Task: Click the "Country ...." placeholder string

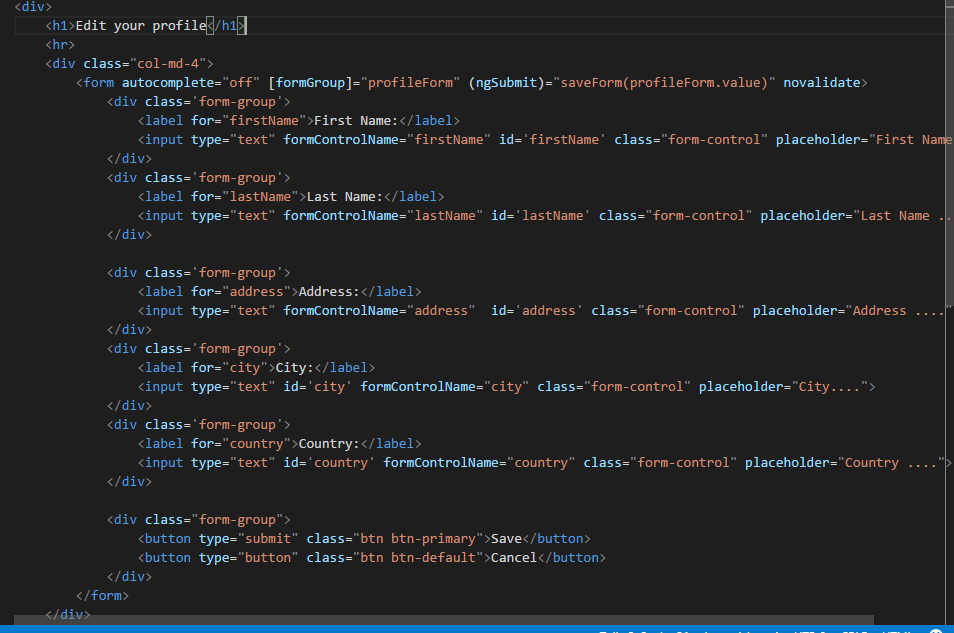Action: point(891,463)
